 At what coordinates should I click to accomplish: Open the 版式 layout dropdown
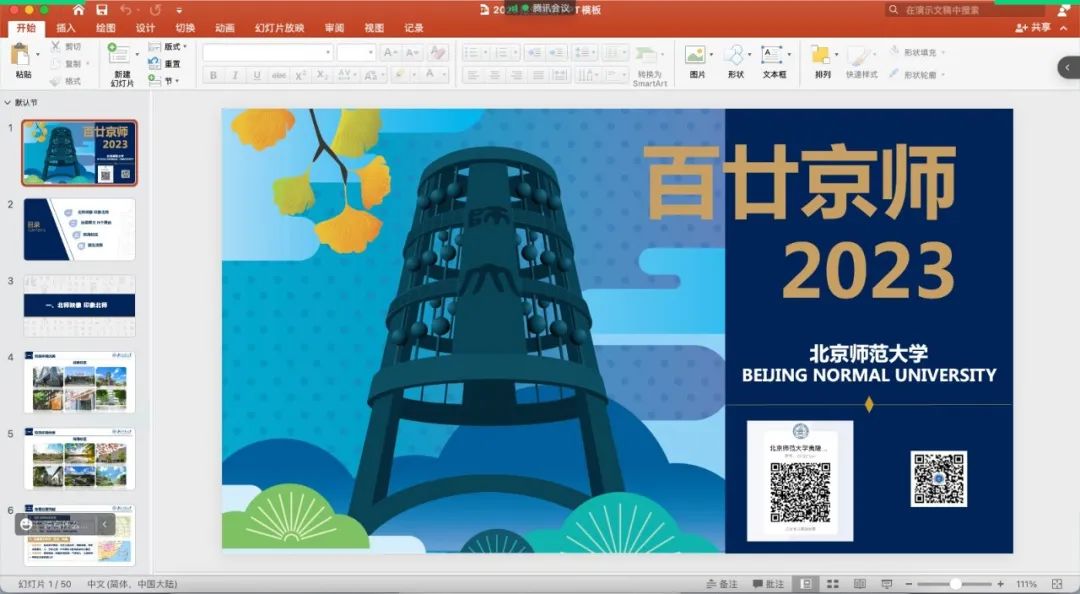168,46
